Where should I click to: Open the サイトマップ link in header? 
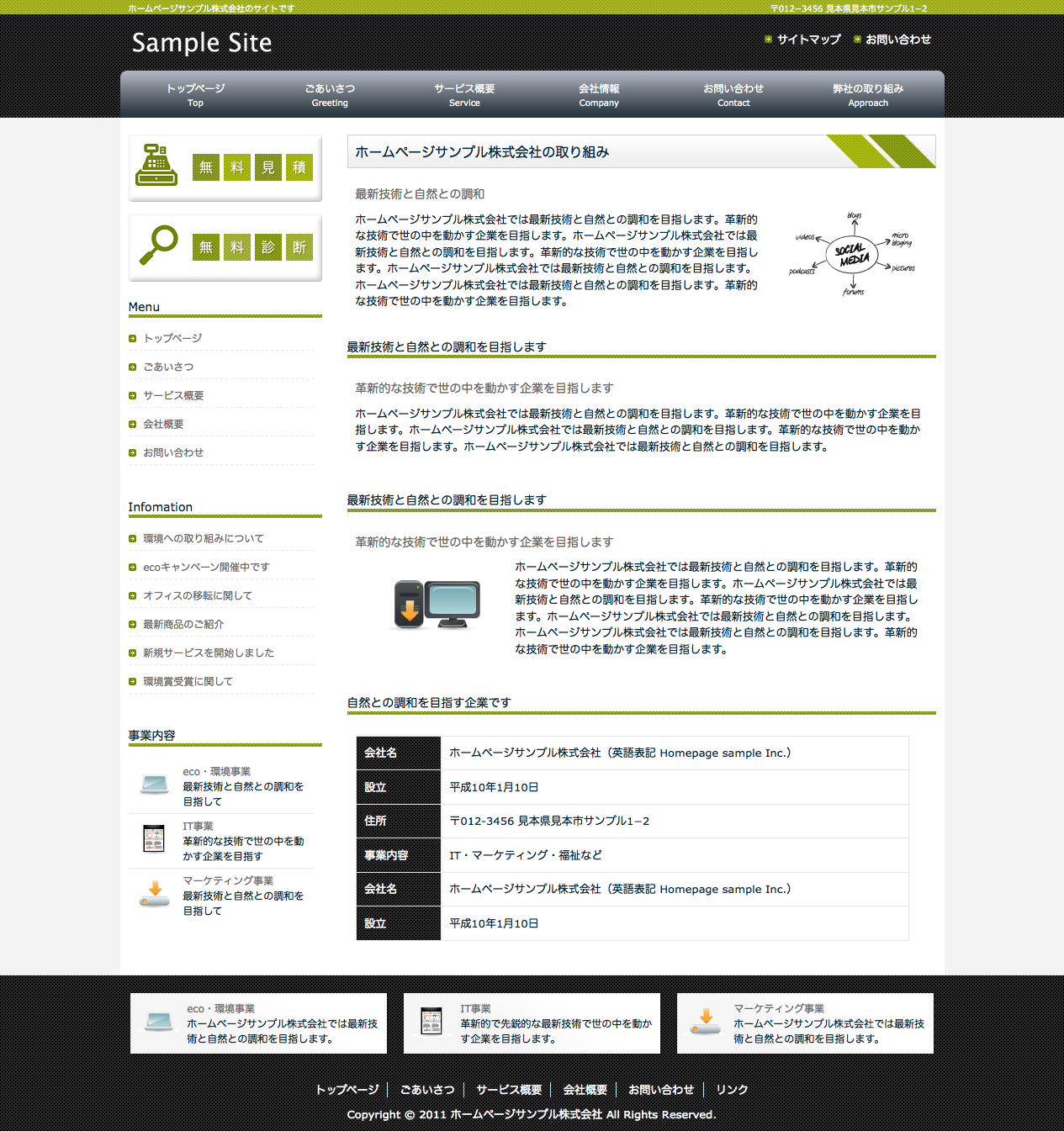808,40
